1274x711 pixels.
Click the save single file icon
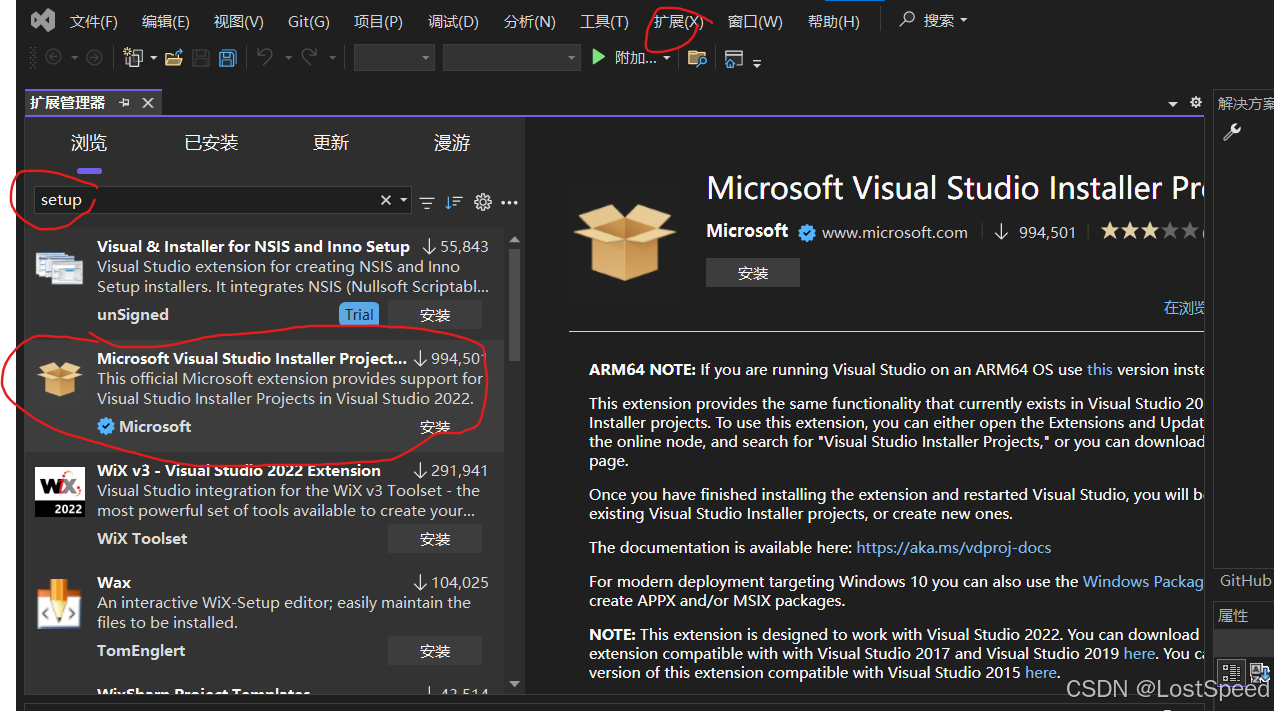tap(201, 58)
